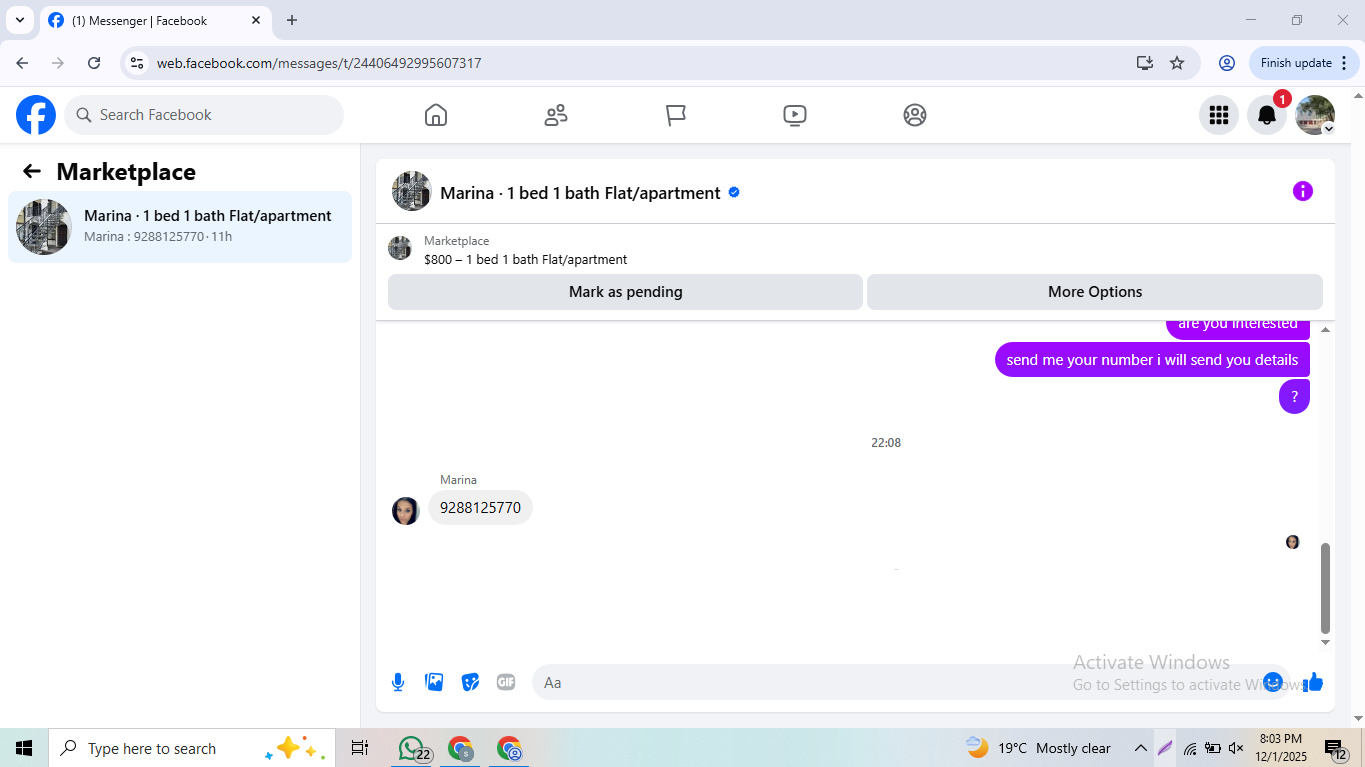This screenshot has width=1365, height=767.
Task: Select the Messenger | Facebook tab
Action: pyautogui.click(x=155, y=20)
